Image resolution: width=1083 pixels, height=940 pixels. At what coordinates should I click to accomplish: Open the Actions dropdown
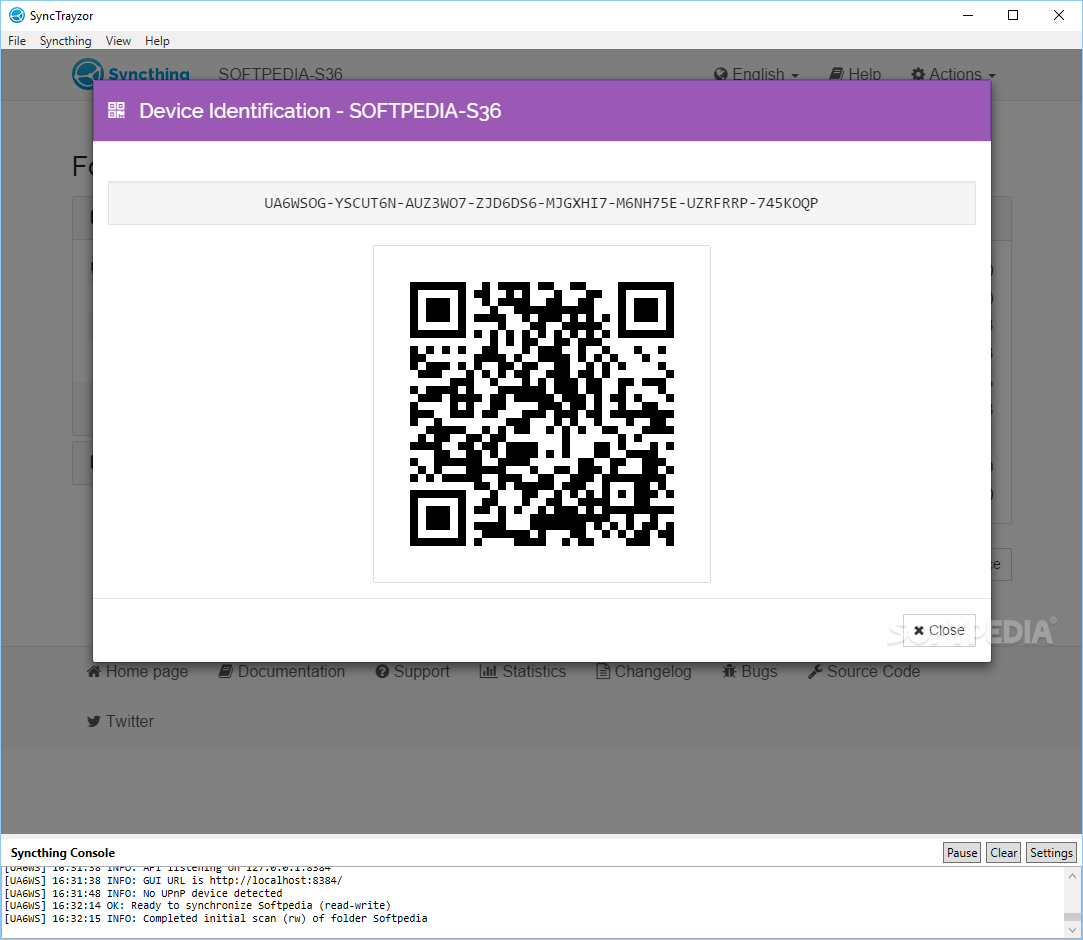[x=954, y=74]
